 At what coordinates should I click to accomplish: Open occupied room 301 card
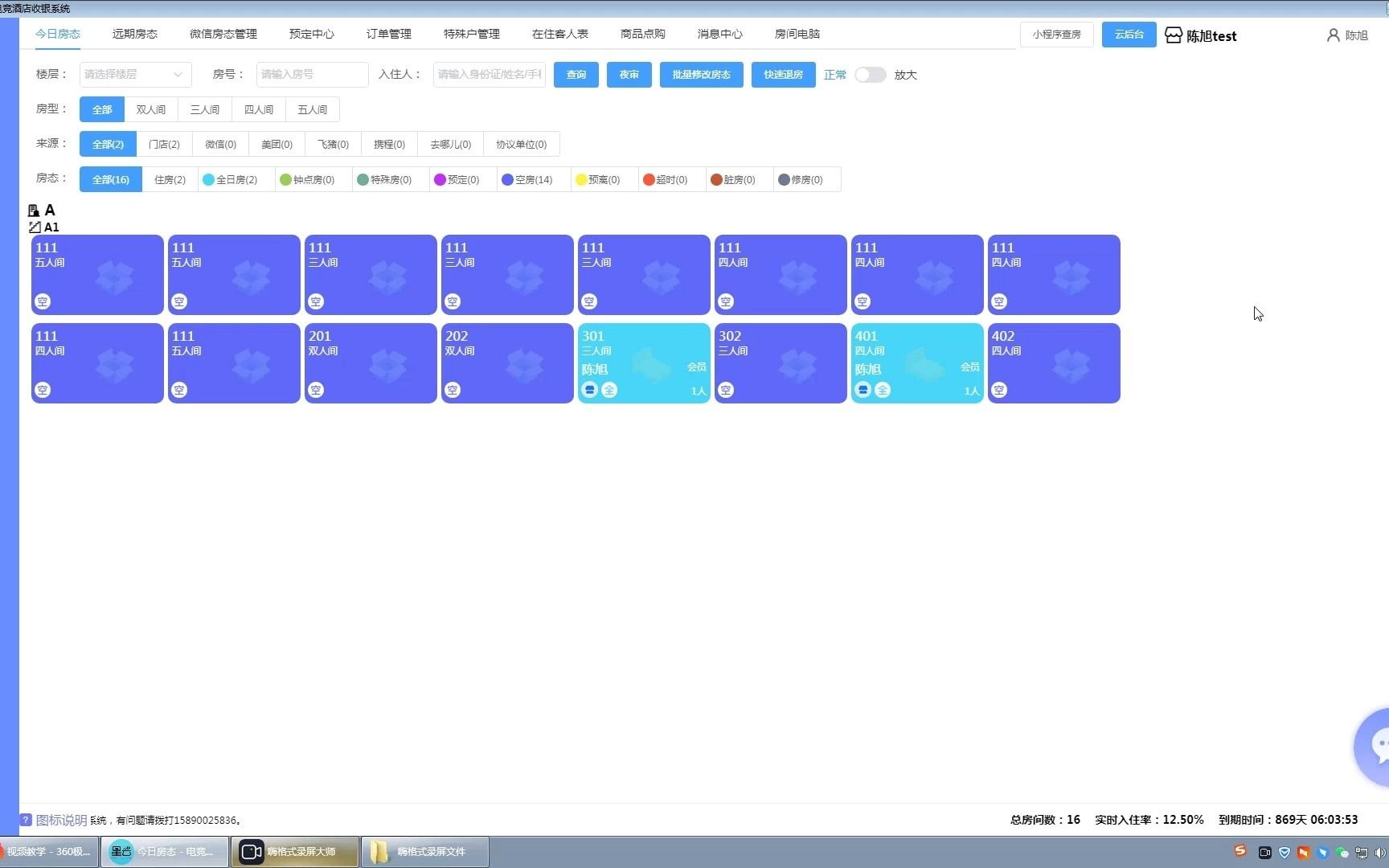point(644,363)
